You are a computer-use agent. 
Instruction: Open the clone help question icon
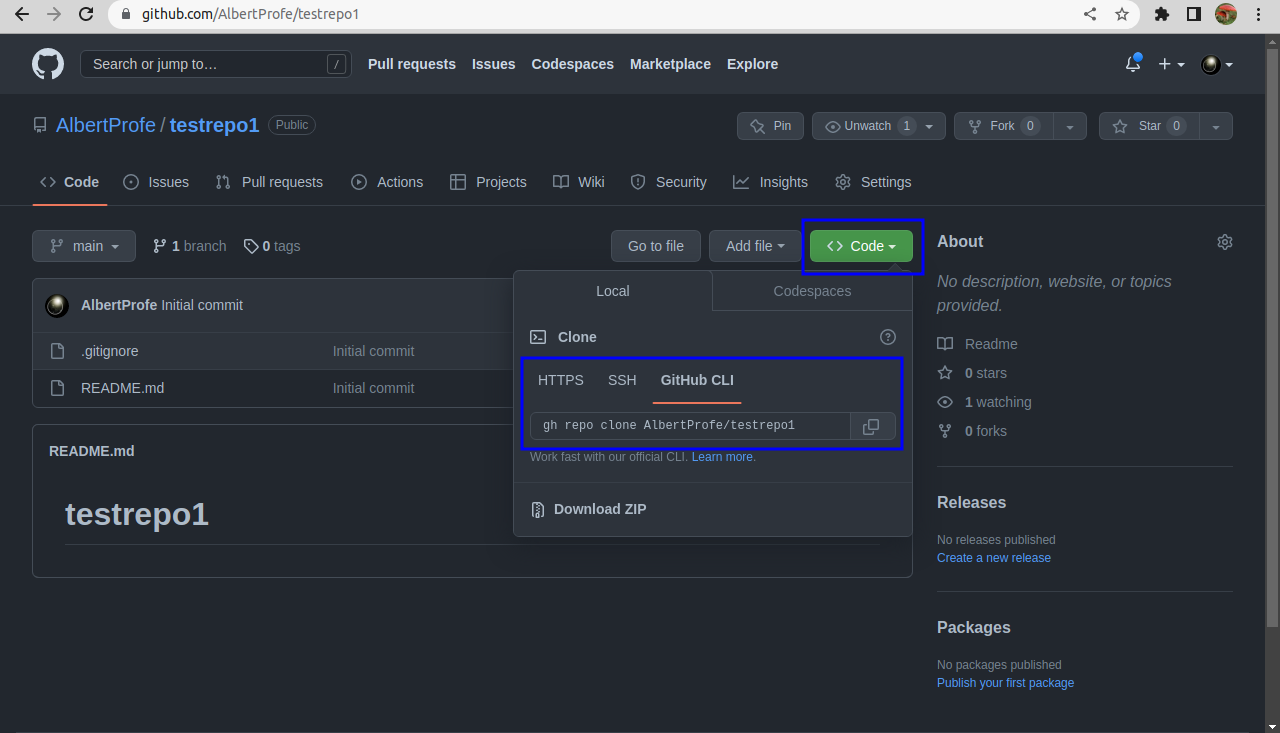point(888,337)
